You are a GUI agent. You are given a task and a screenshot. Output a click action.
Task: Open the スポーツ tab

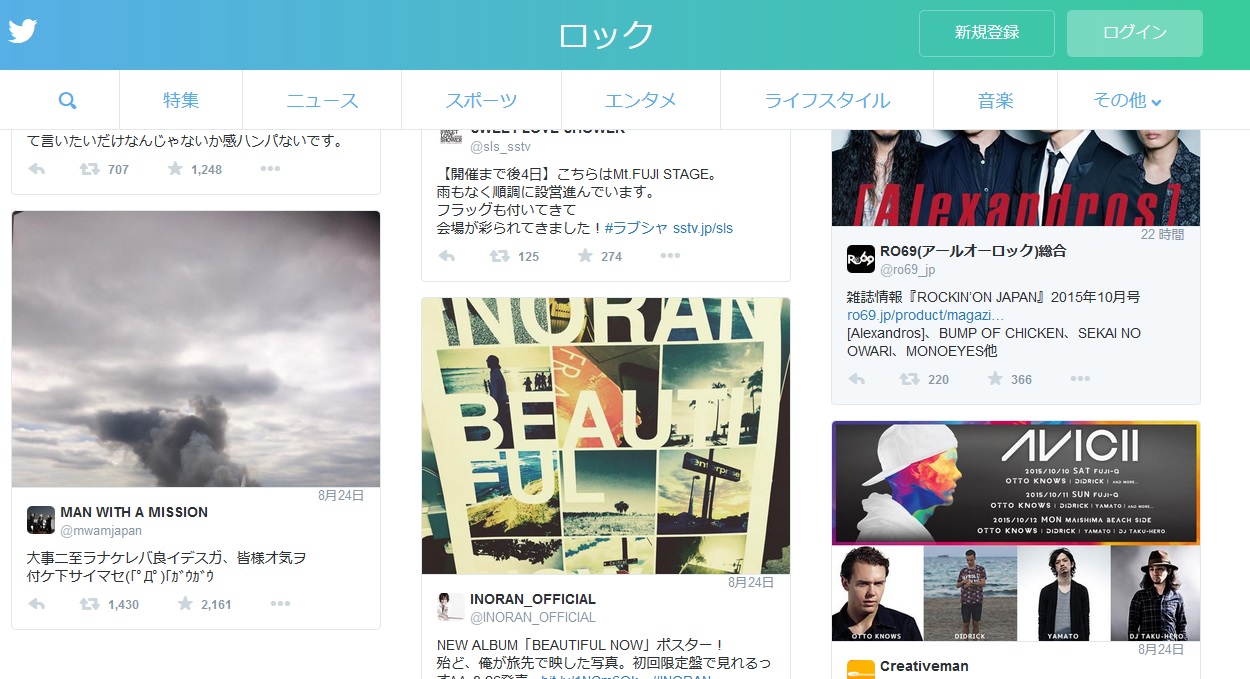481,100
